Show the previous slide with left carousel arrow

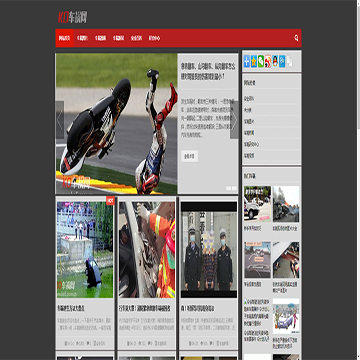click(60, 120)
